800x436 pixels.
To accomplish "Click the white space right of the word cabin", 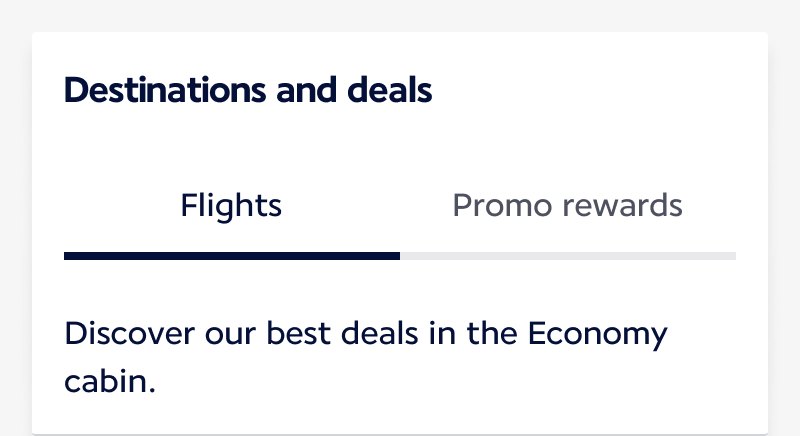I will coord(450,383).
